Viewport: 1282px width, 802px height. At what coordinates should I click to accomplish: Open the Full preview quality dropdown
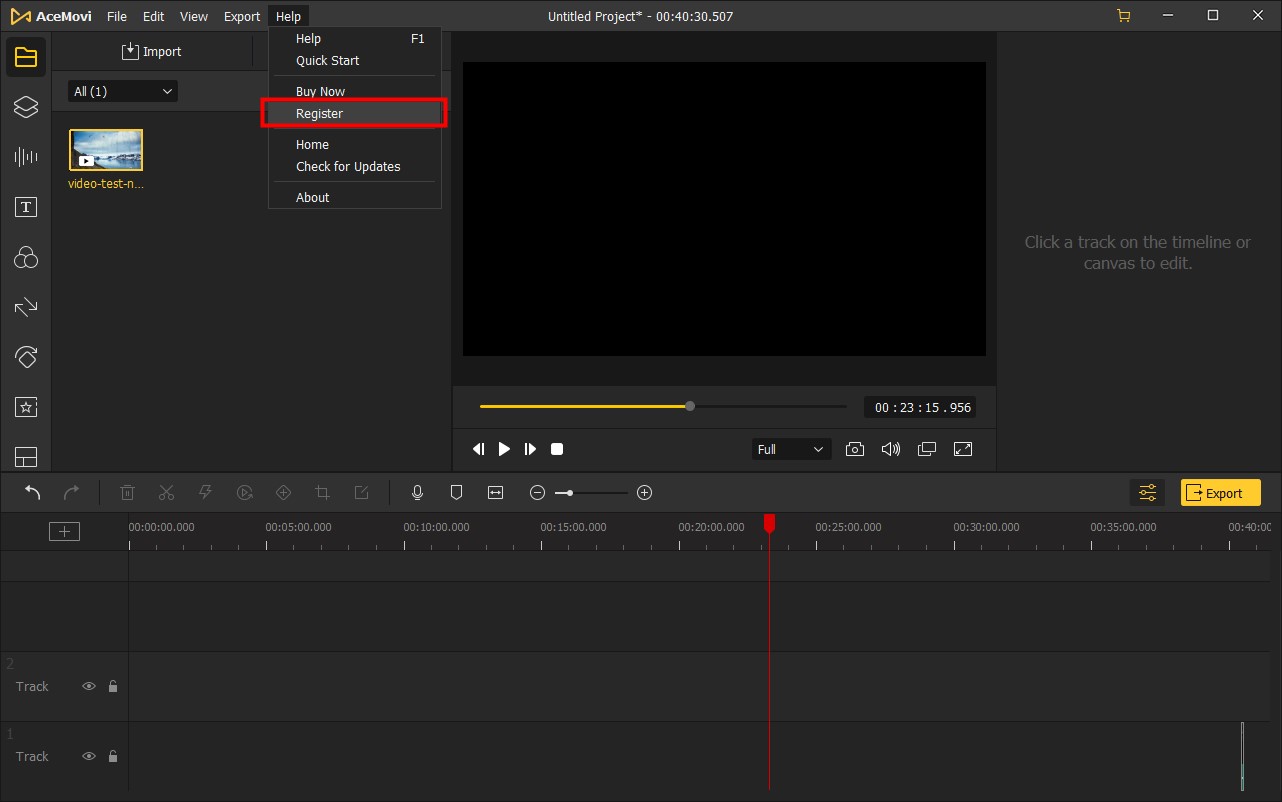click(x=790, y=449)
